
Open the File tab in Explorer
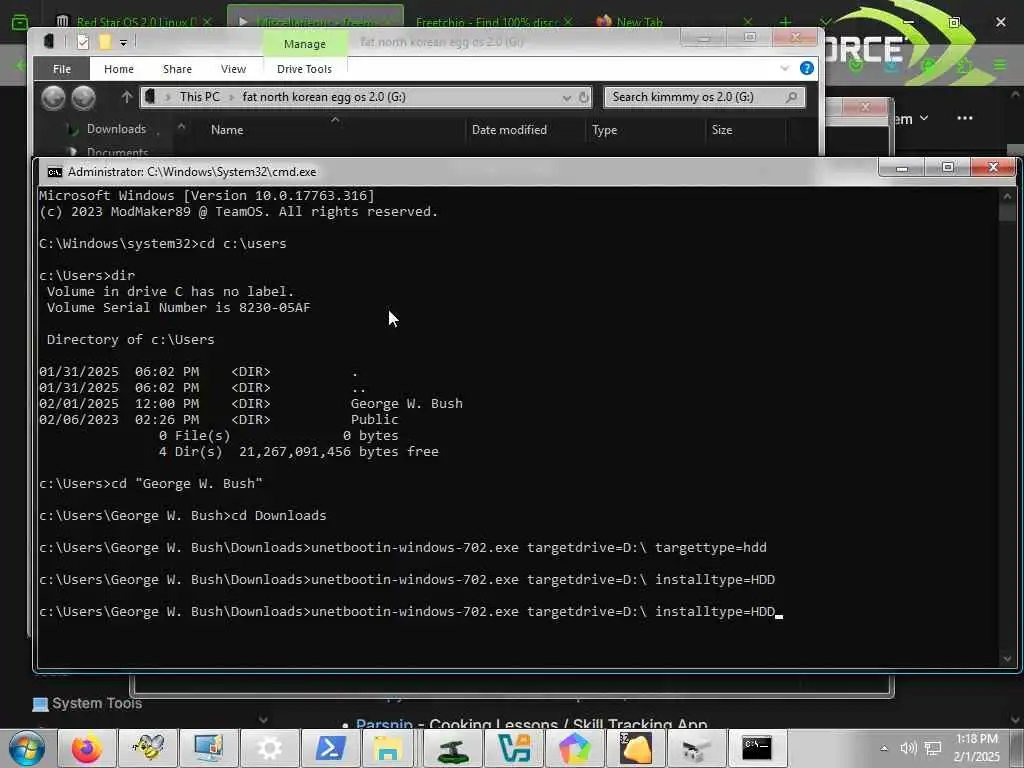tap(62, 69)
